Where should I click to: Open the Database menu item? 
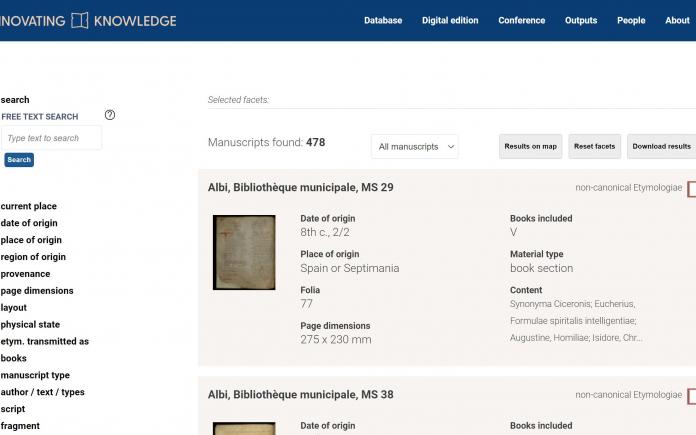coord(383,20)
